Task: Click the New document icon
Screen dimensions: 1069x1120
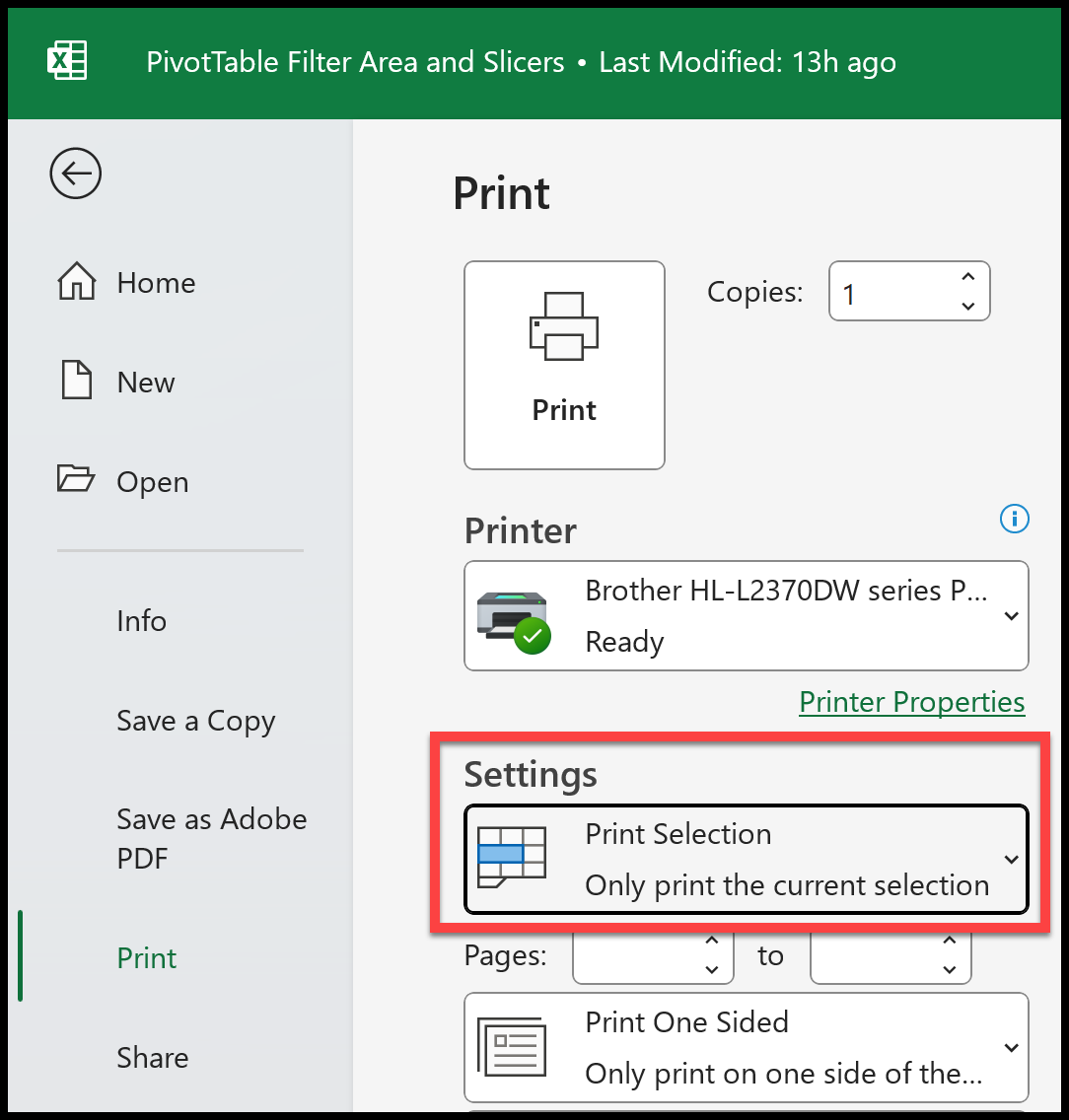Action: (x=75, y=382)
